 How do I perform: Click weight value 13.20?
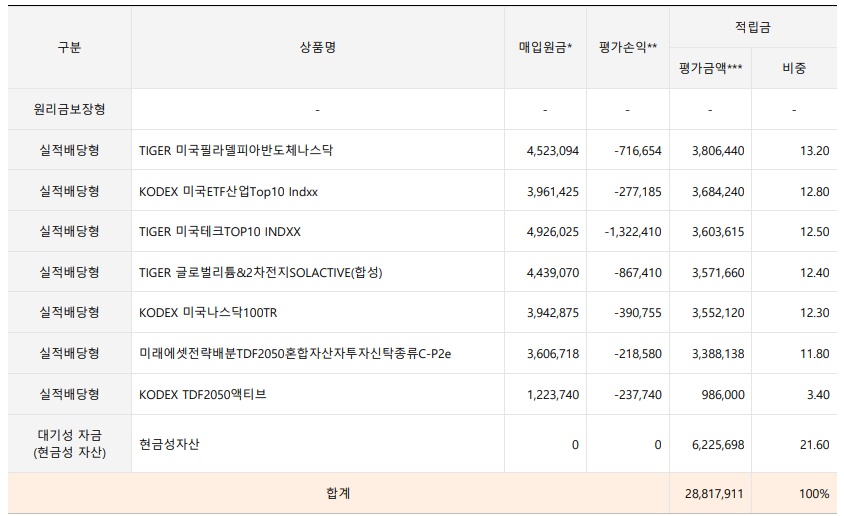tap(814, 151)
